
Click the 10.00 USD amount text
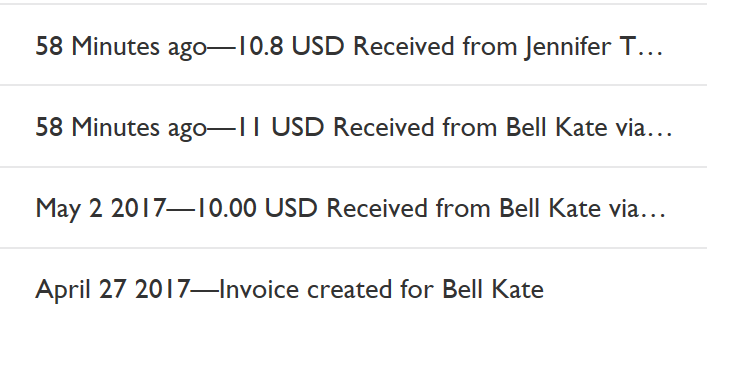257,208
